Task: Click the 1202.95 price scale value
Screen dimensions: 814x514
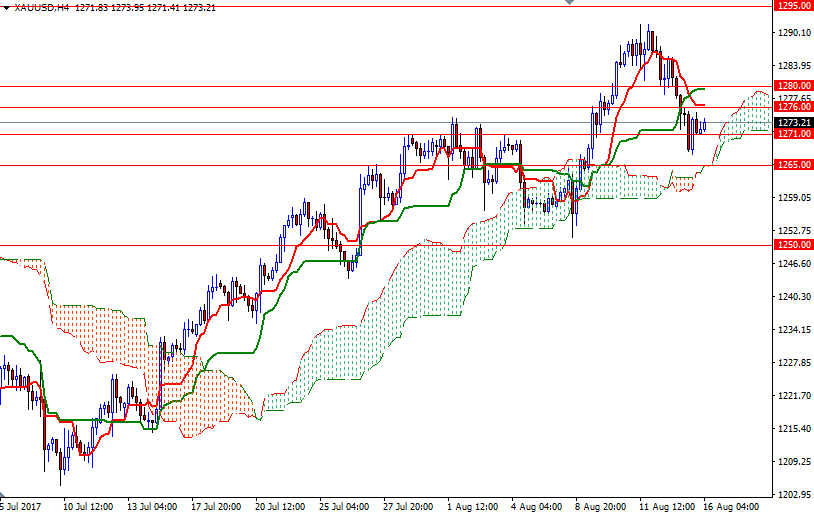Action: point(794,494)
